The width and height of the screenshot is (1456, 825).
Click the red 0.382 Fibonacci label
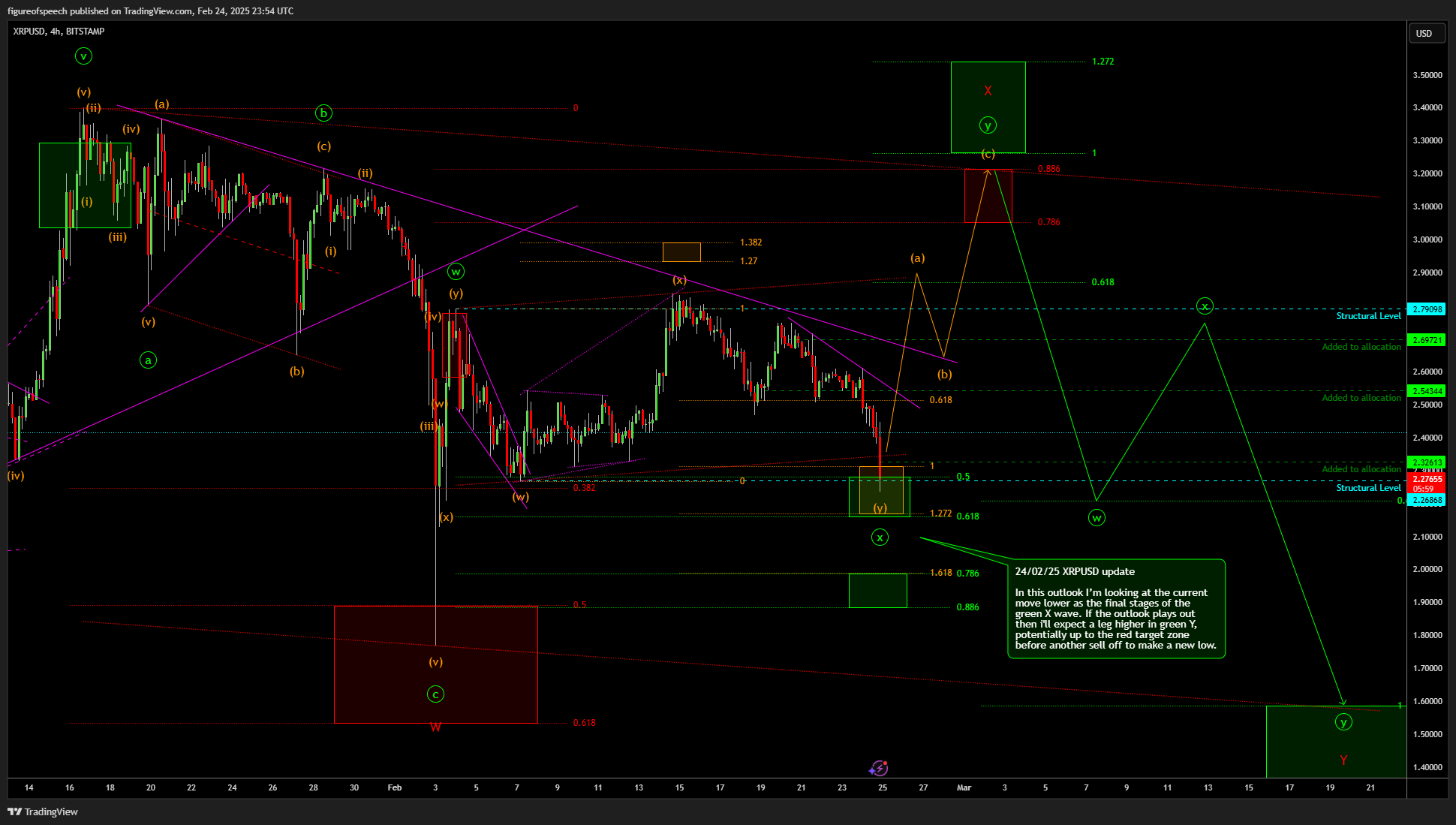click(x=584, y=488)
